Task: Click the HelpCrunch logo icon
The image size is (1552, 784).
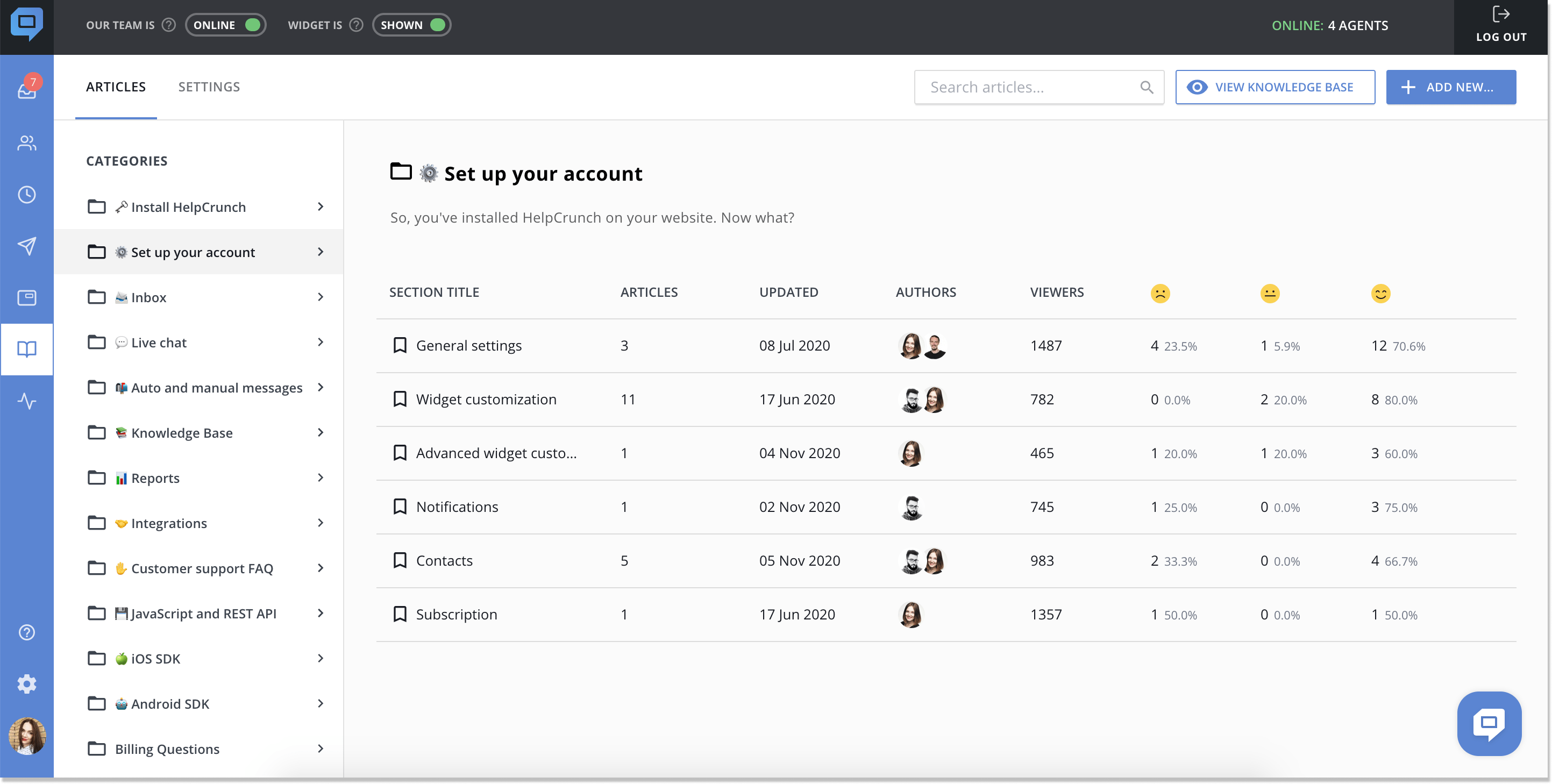Action: pyautogui.click(x=26, y=24)
